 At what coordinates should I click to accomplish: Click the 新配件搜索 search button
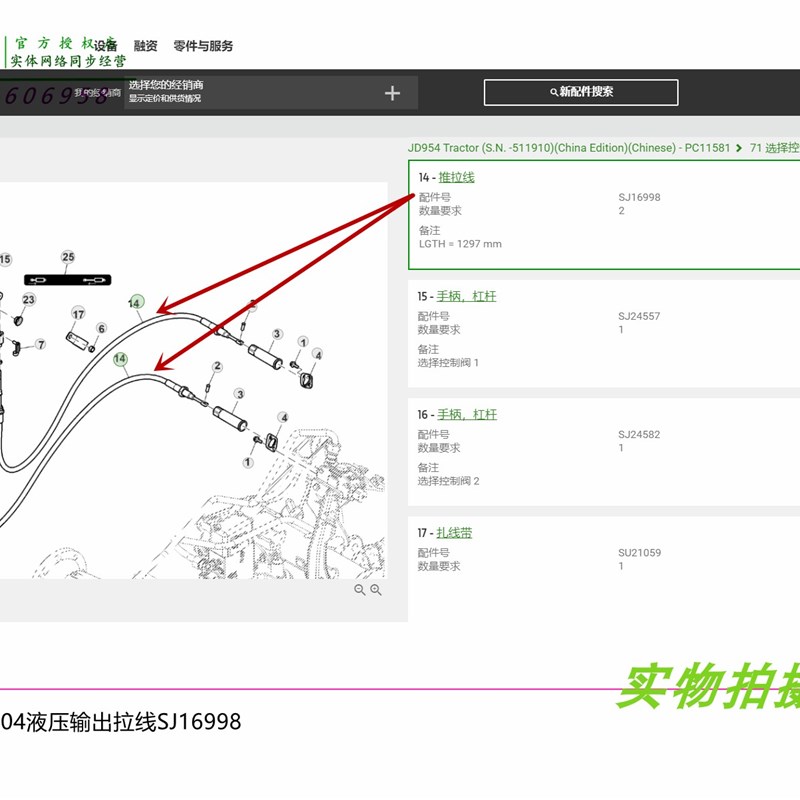581,92
